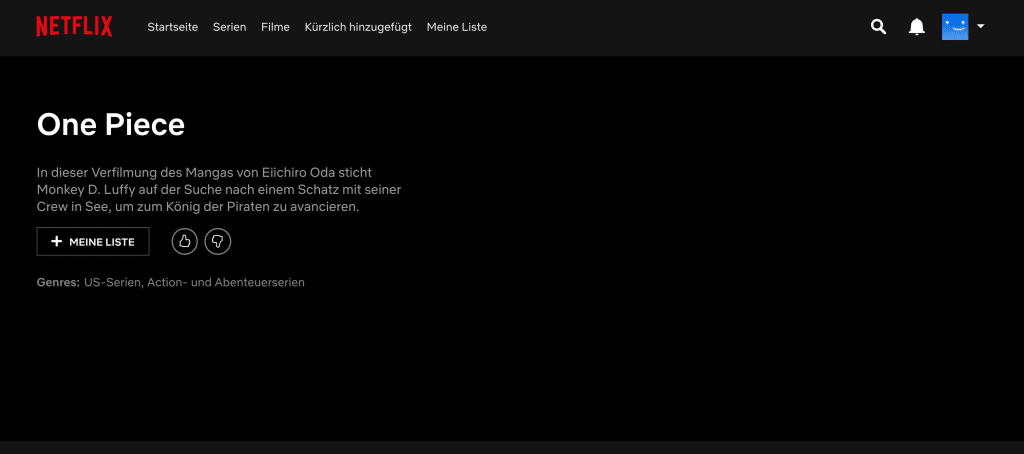
Task: Click the empty black area right of the description
Action: [x=700, y=200]
